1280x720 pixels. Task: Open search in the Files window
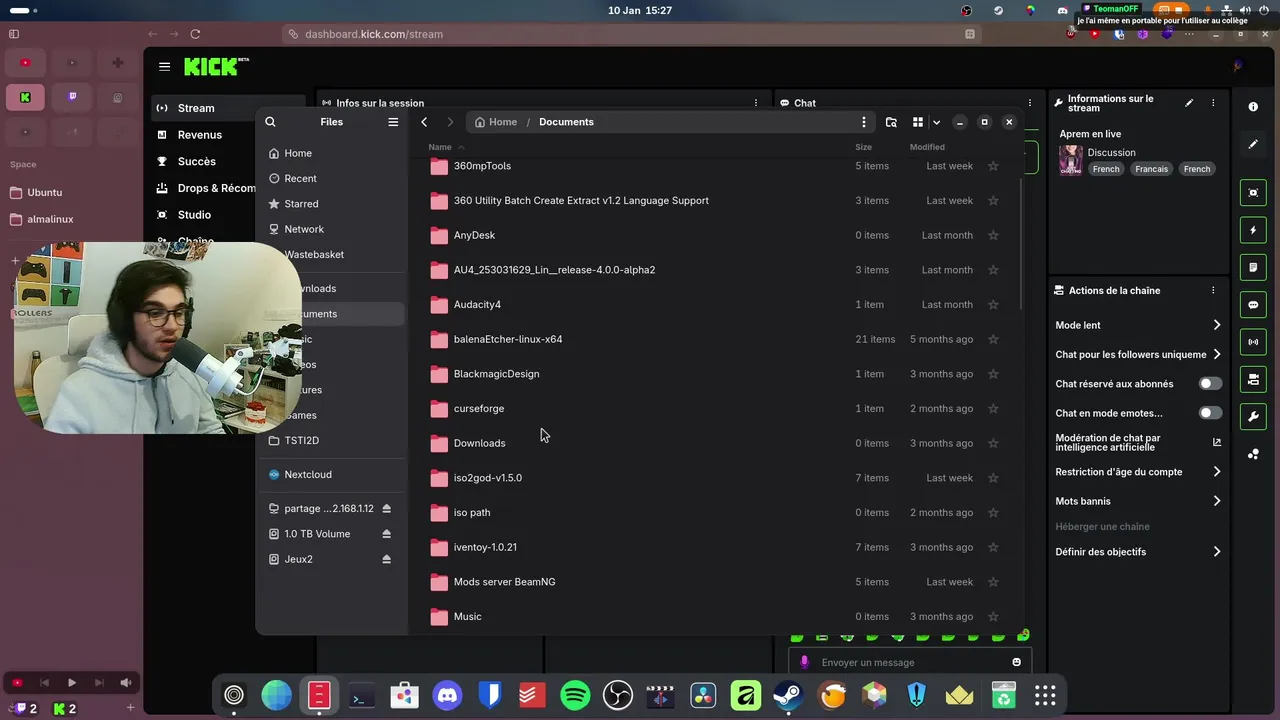coord(270,122)
